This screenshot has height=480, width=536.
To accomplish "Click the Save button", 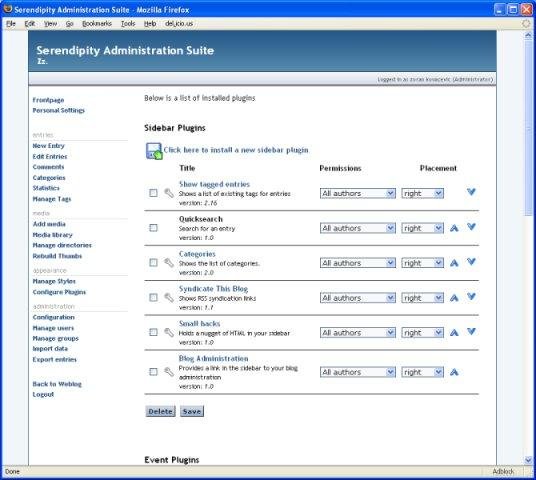I will [x=192, y=411].
